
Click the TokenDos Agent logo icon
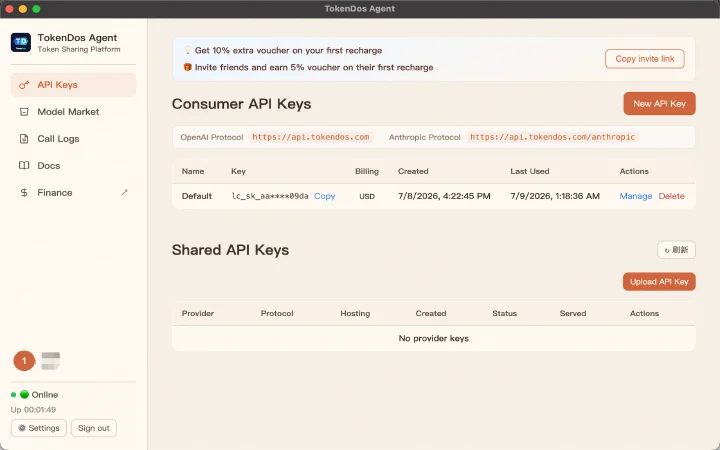(x=21, y=43)
